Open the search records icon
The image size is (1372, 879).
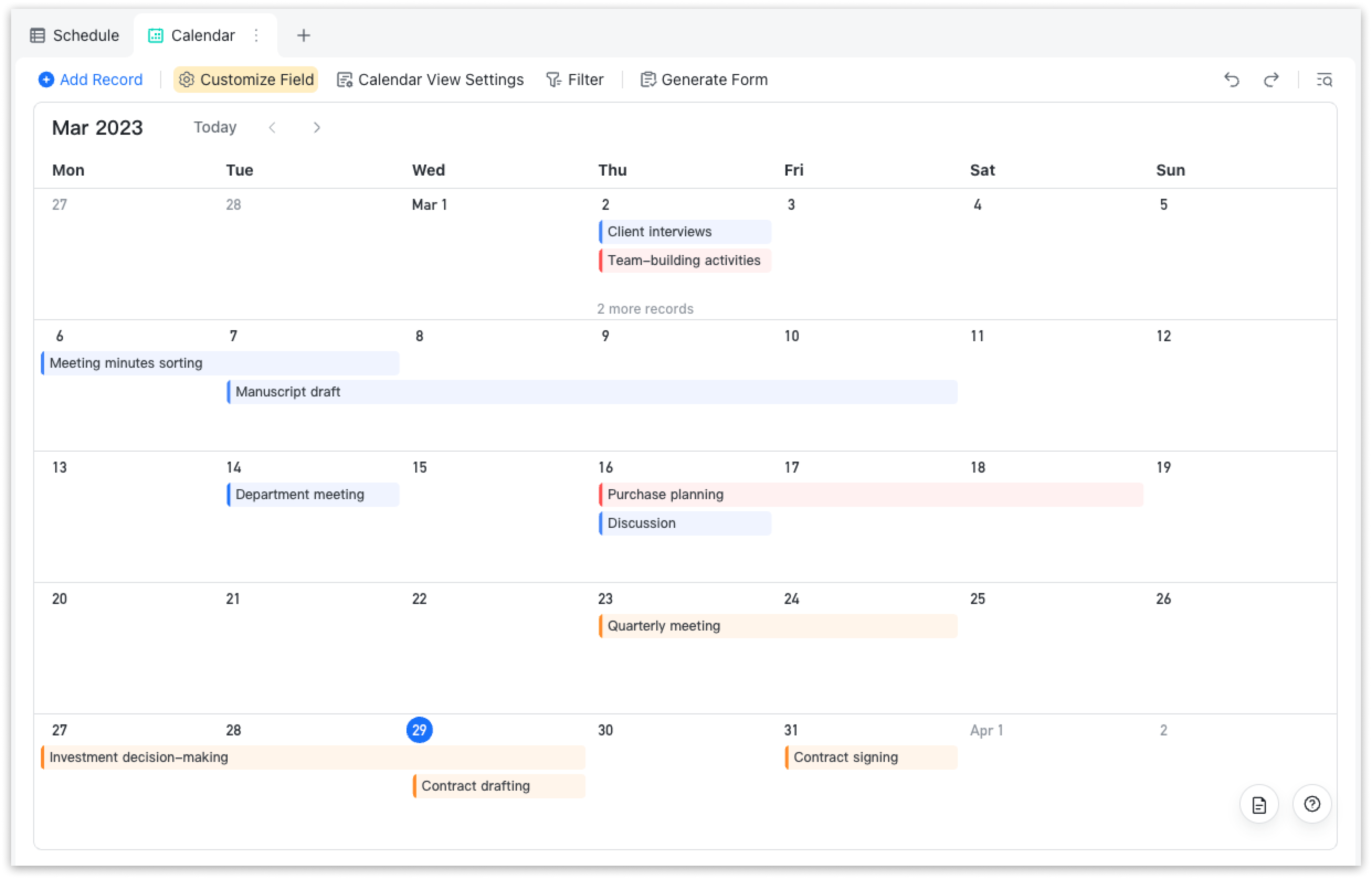(1325, 79)
